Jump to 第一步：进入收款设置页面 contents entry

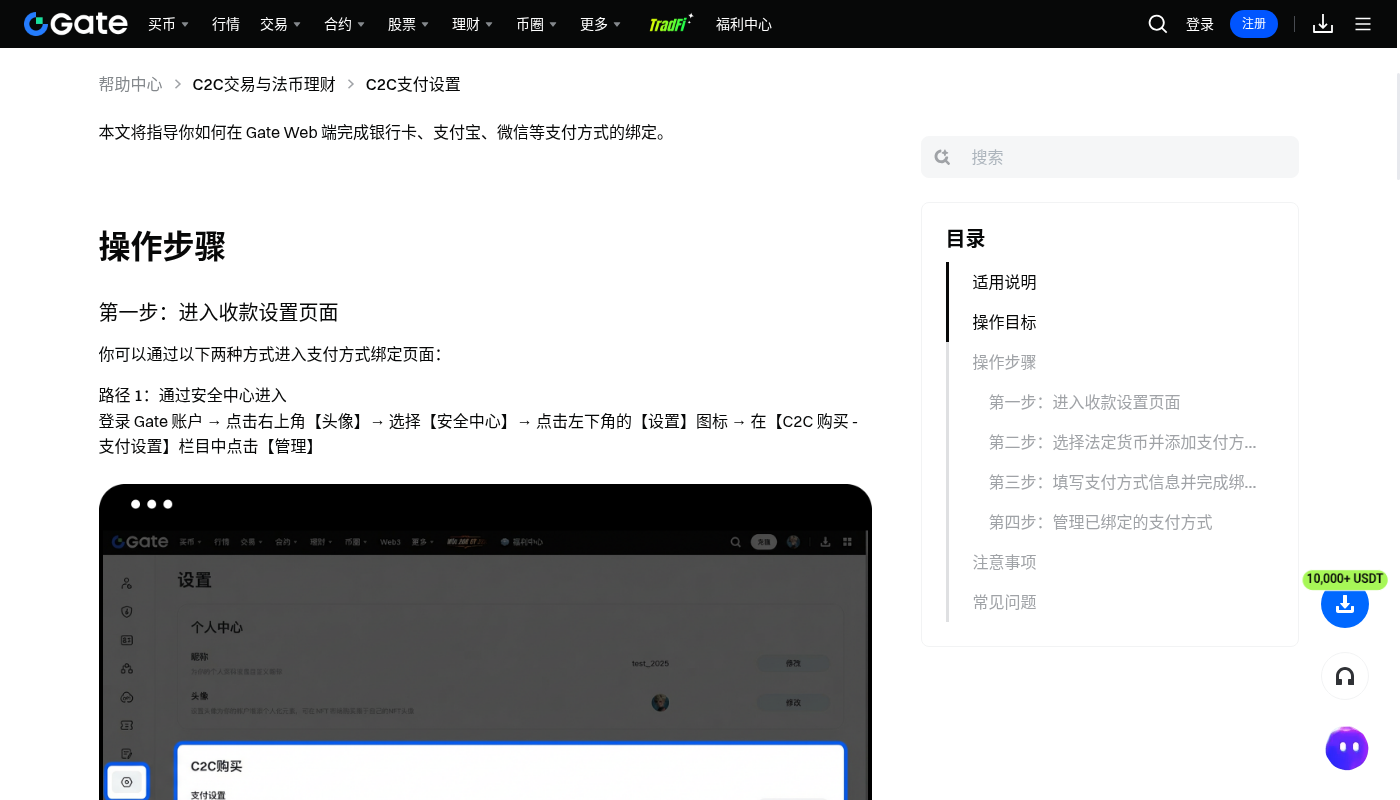click(1084, 402)
